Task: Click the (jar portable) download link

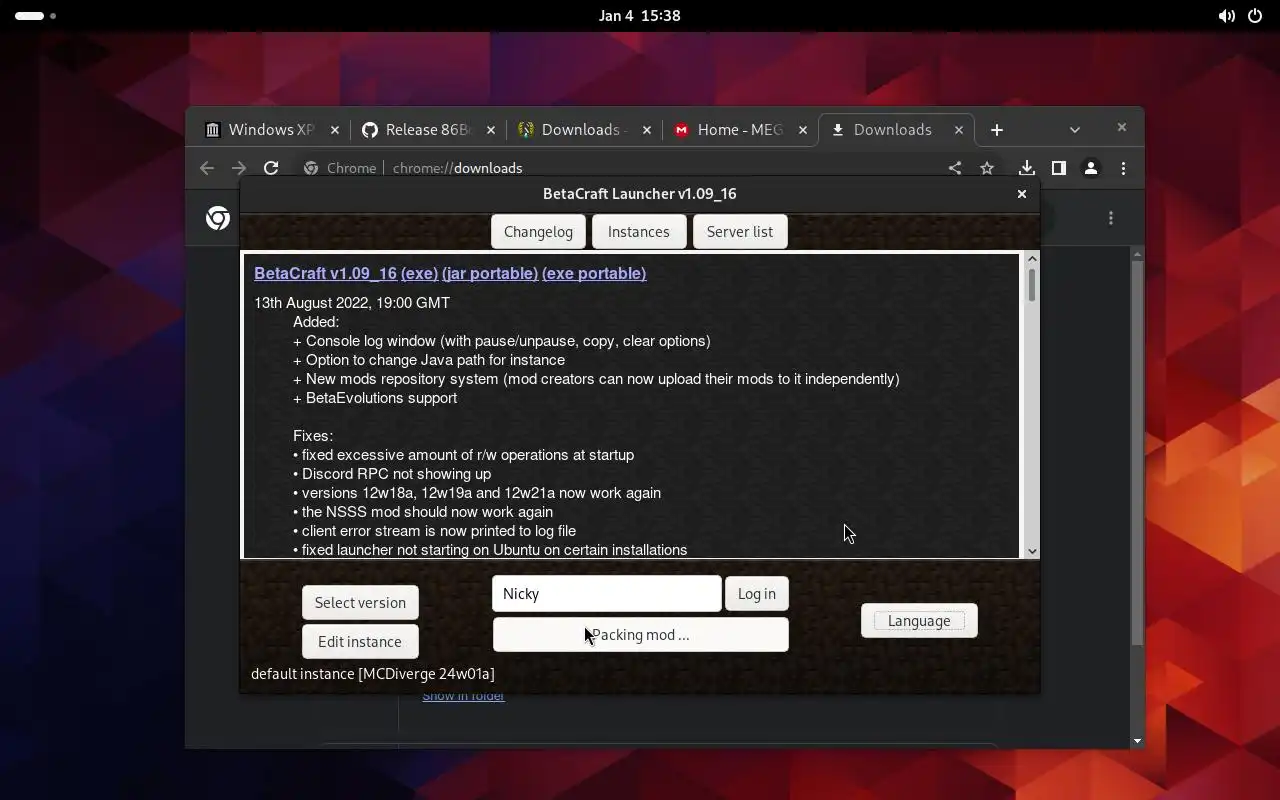Action: click(490, 273)
